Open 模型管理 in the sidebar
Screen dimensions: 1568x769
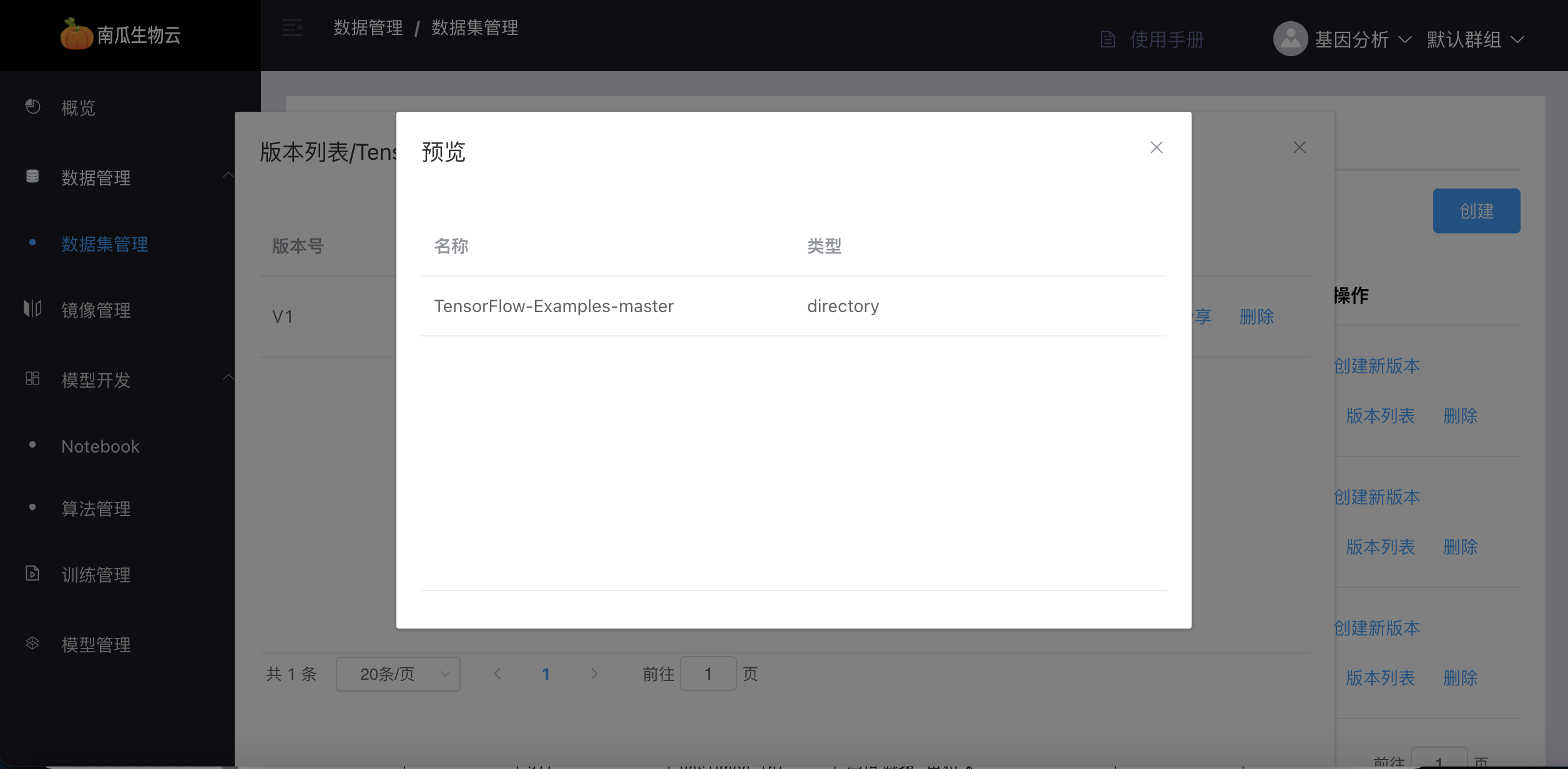pos(96,645)
